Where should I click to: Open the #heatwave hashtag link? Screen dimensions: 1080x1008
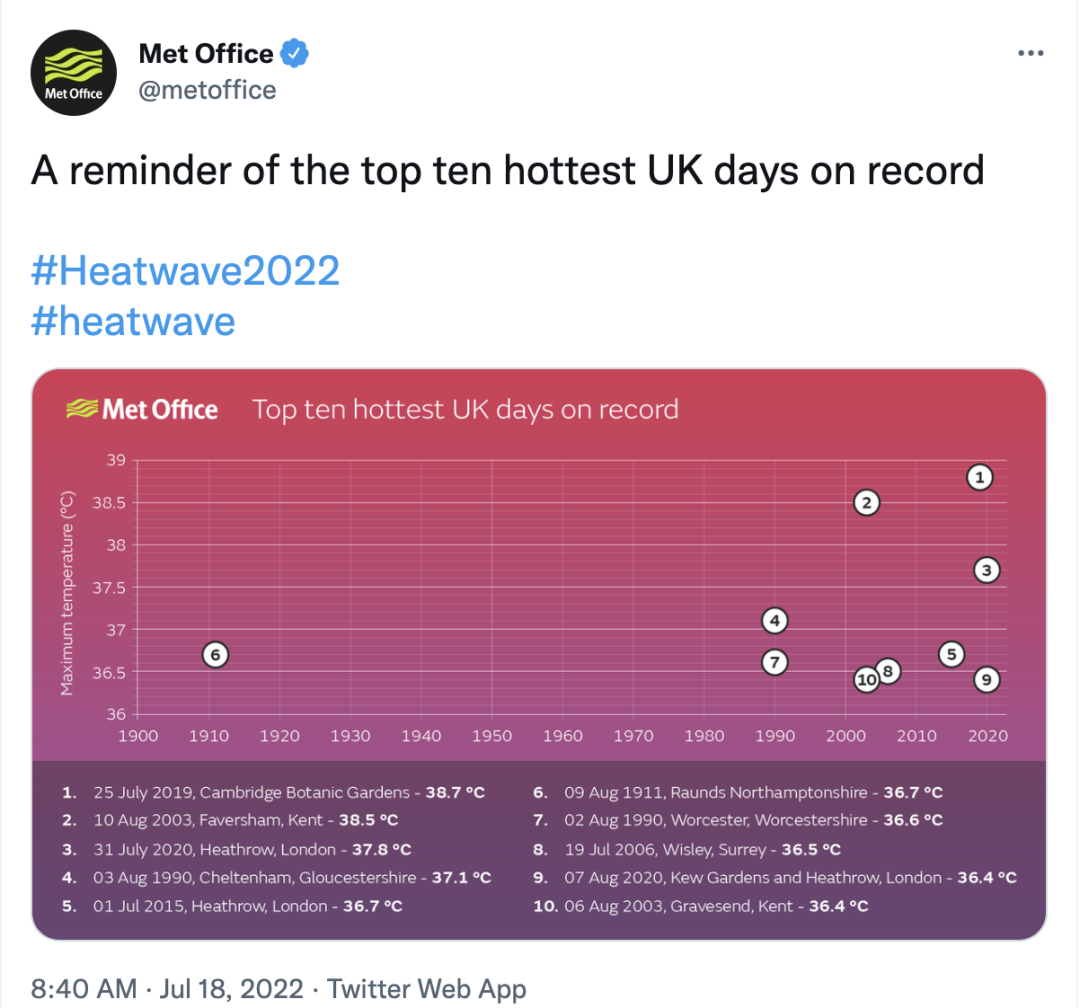[x=134, y=321]
